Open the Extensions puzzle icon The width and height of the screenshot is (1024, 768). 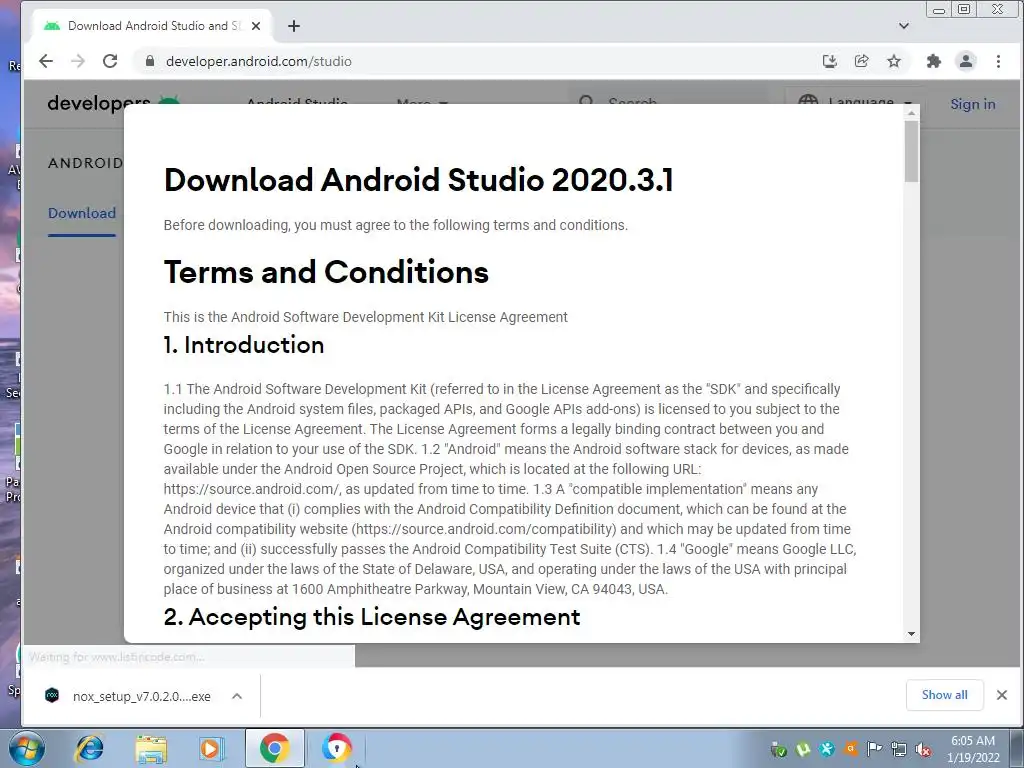(x=934, y=61)
